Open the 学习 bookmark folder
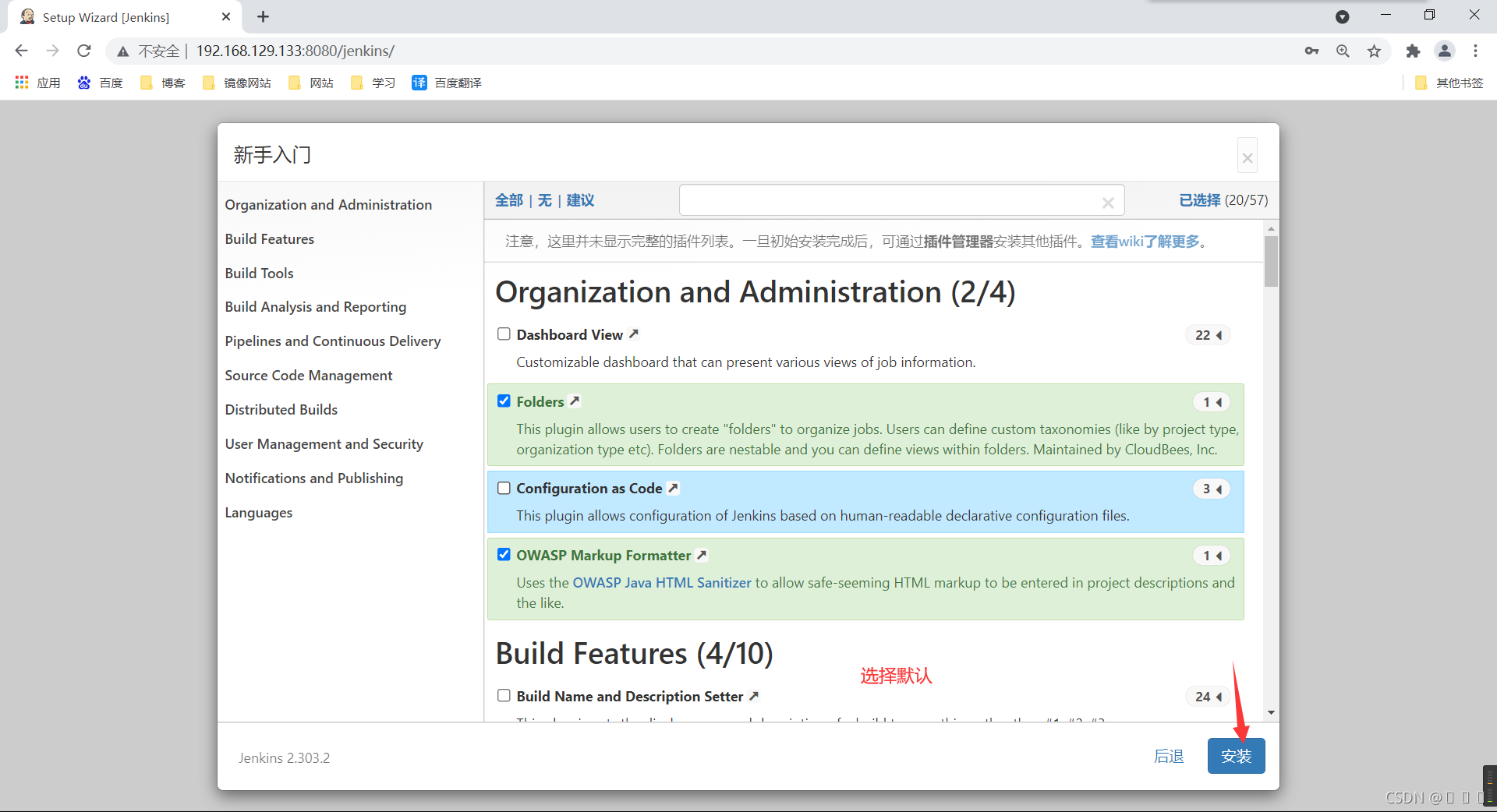The height and width of the screenshot is (812, 1497). point(373,83)
